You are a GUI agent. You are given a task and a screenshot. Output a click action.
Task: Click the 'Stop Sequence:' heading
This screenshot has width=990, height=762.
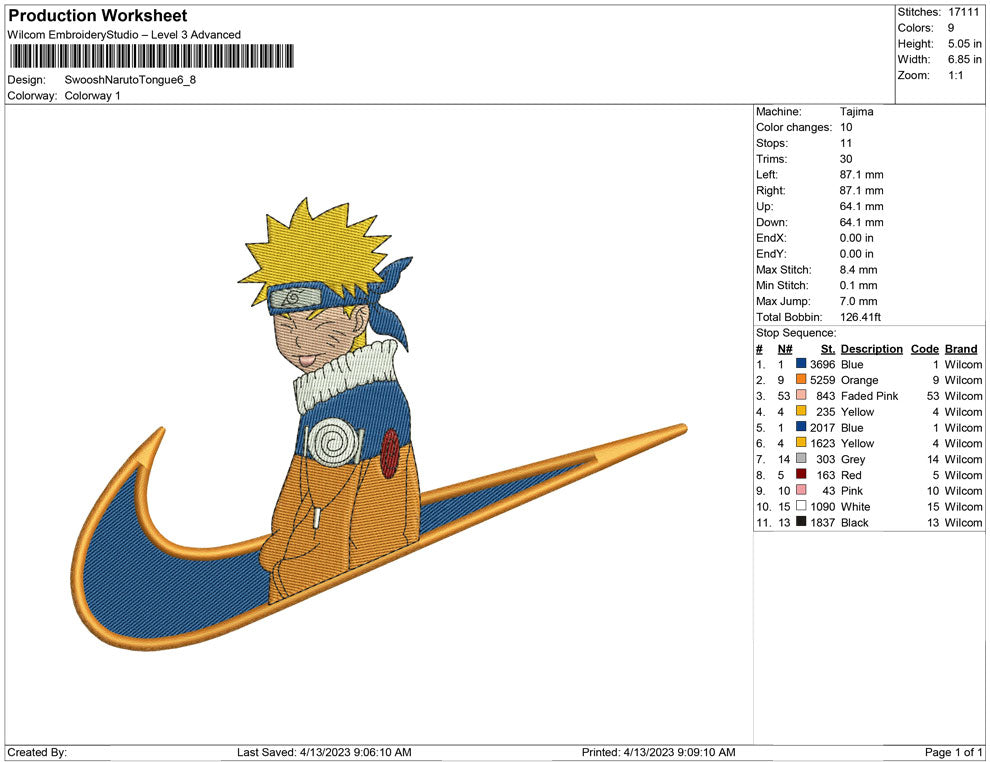tap(796, 333)
